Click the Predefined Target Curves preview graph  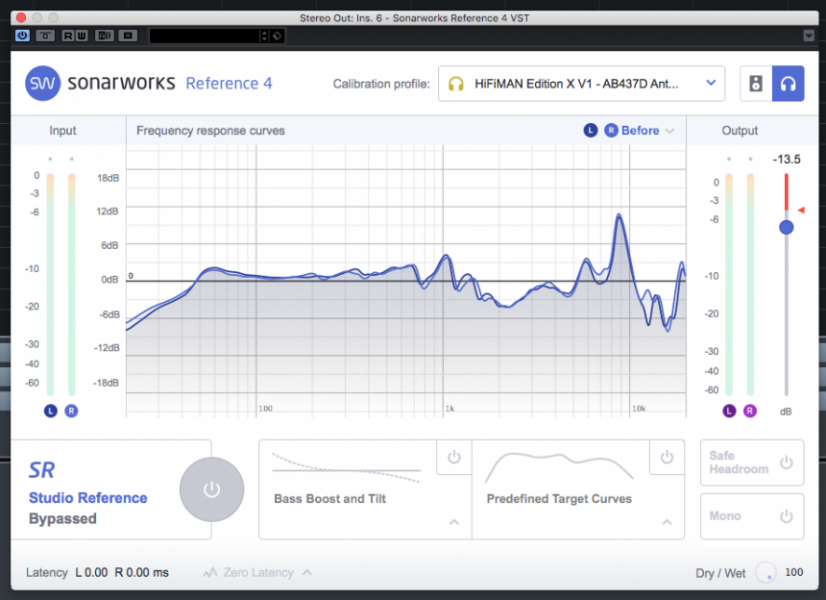pyautogui.click(x=559, y=467)
